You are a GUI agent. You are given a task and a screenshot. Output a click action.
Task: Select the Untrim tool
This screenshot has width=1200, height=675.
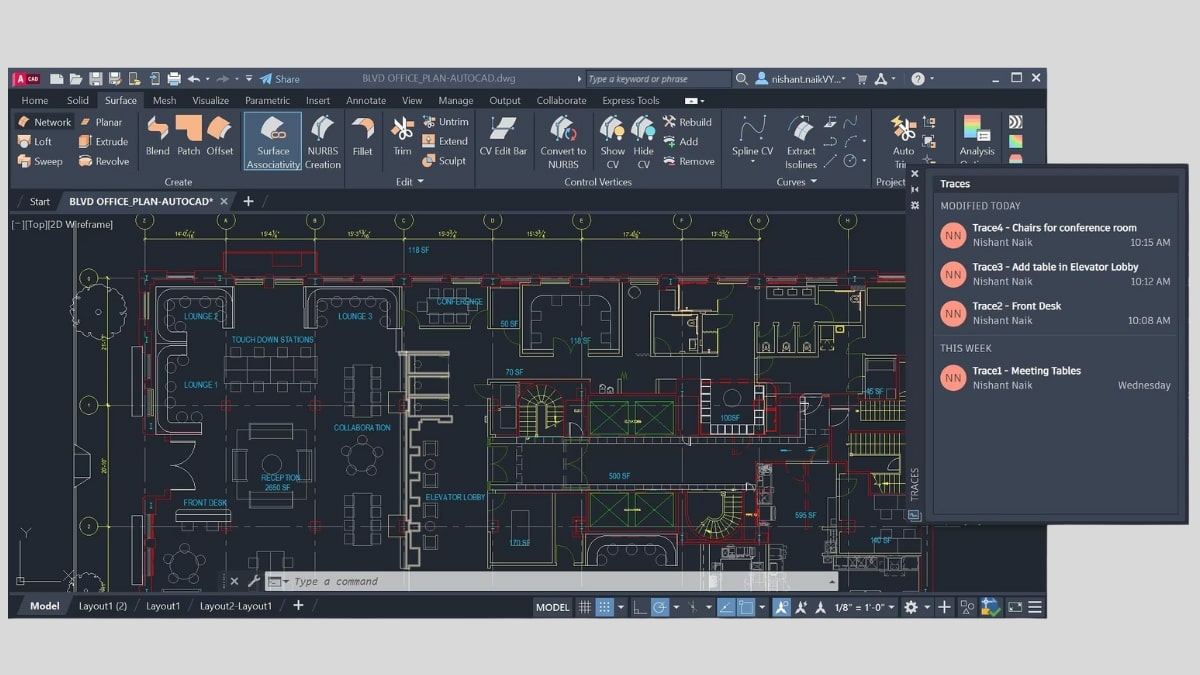pos(444,122)
